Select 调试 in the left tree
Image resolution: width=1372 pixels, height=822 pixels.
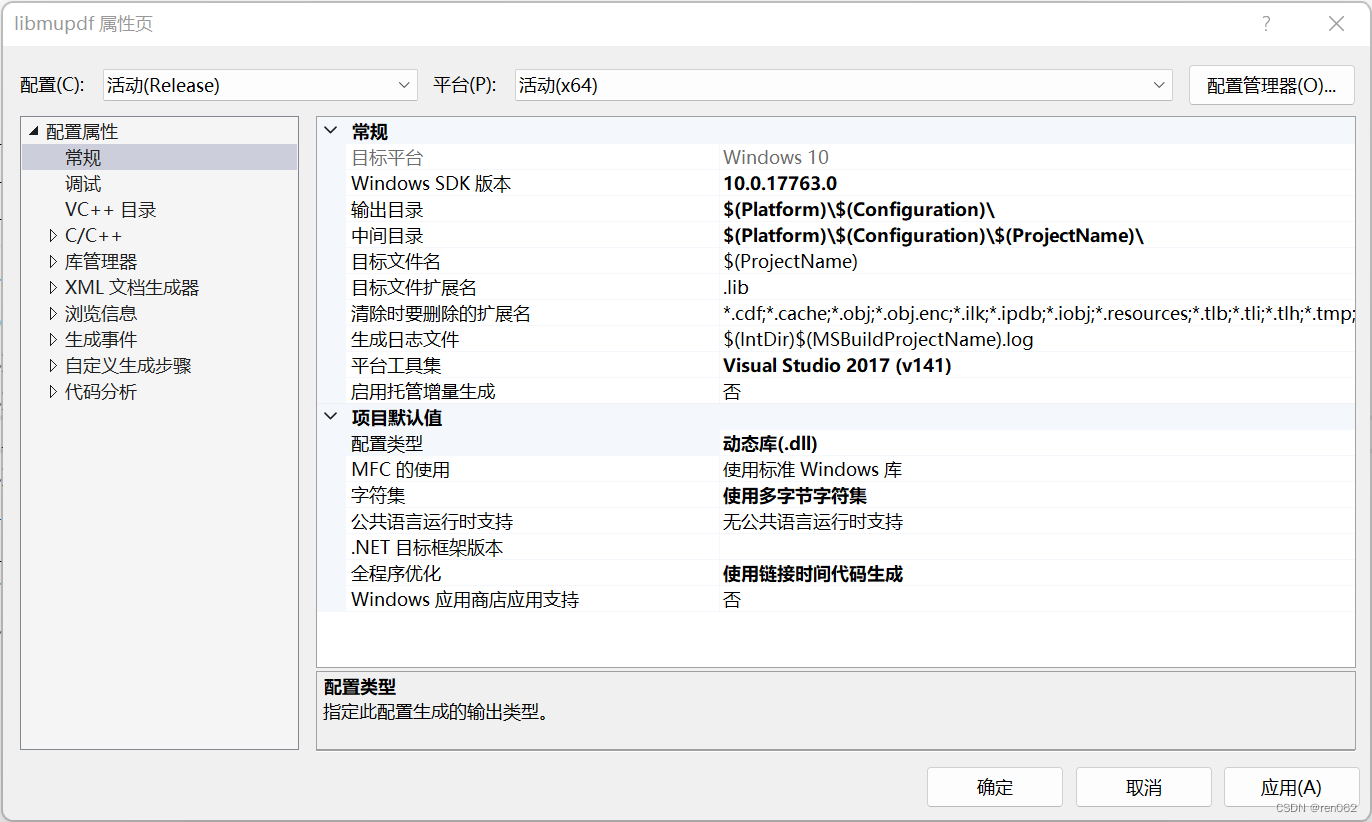[x=83, y=183]
